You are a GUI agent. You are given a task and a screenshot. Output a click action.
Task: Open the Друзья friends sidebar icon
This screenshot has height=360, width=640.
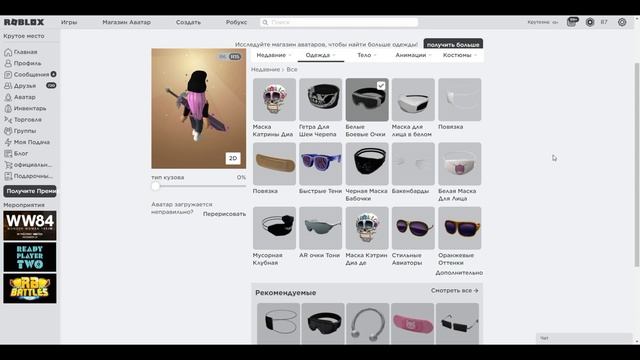pos(8,86)
